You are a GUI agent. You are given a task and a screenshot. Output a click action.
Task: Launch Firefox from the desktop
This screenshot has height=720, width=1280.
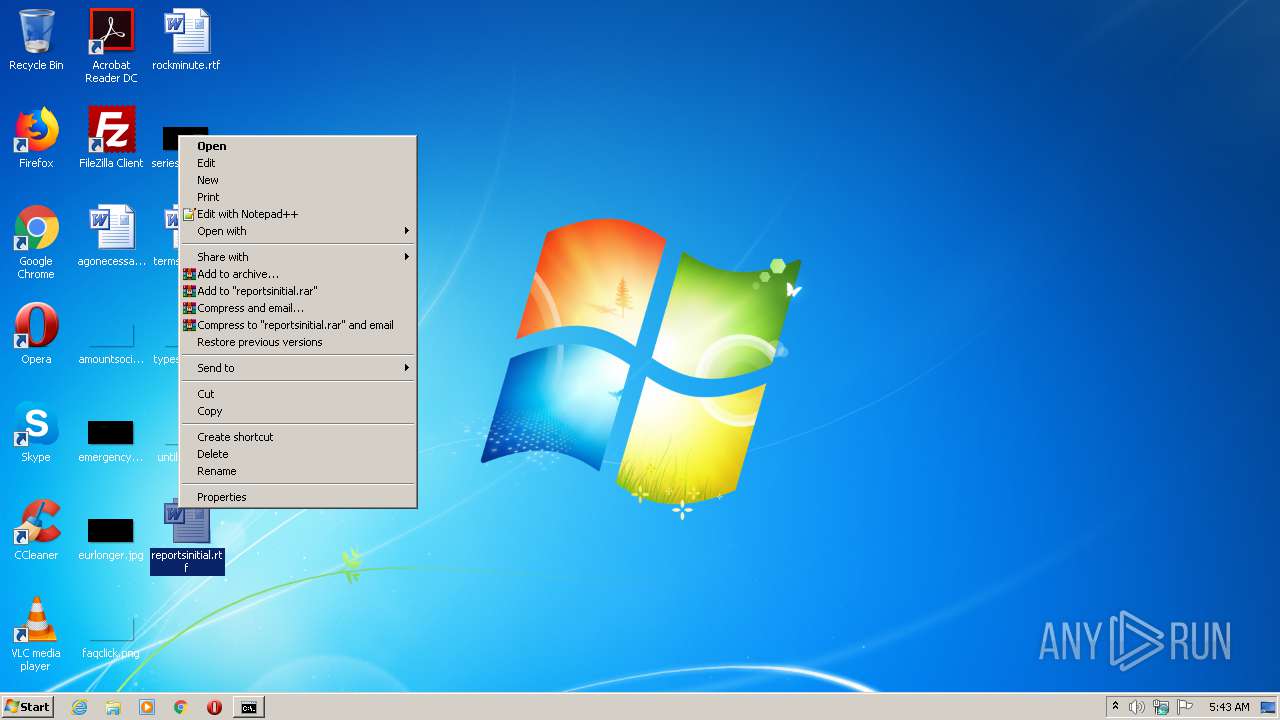[36, 138]
